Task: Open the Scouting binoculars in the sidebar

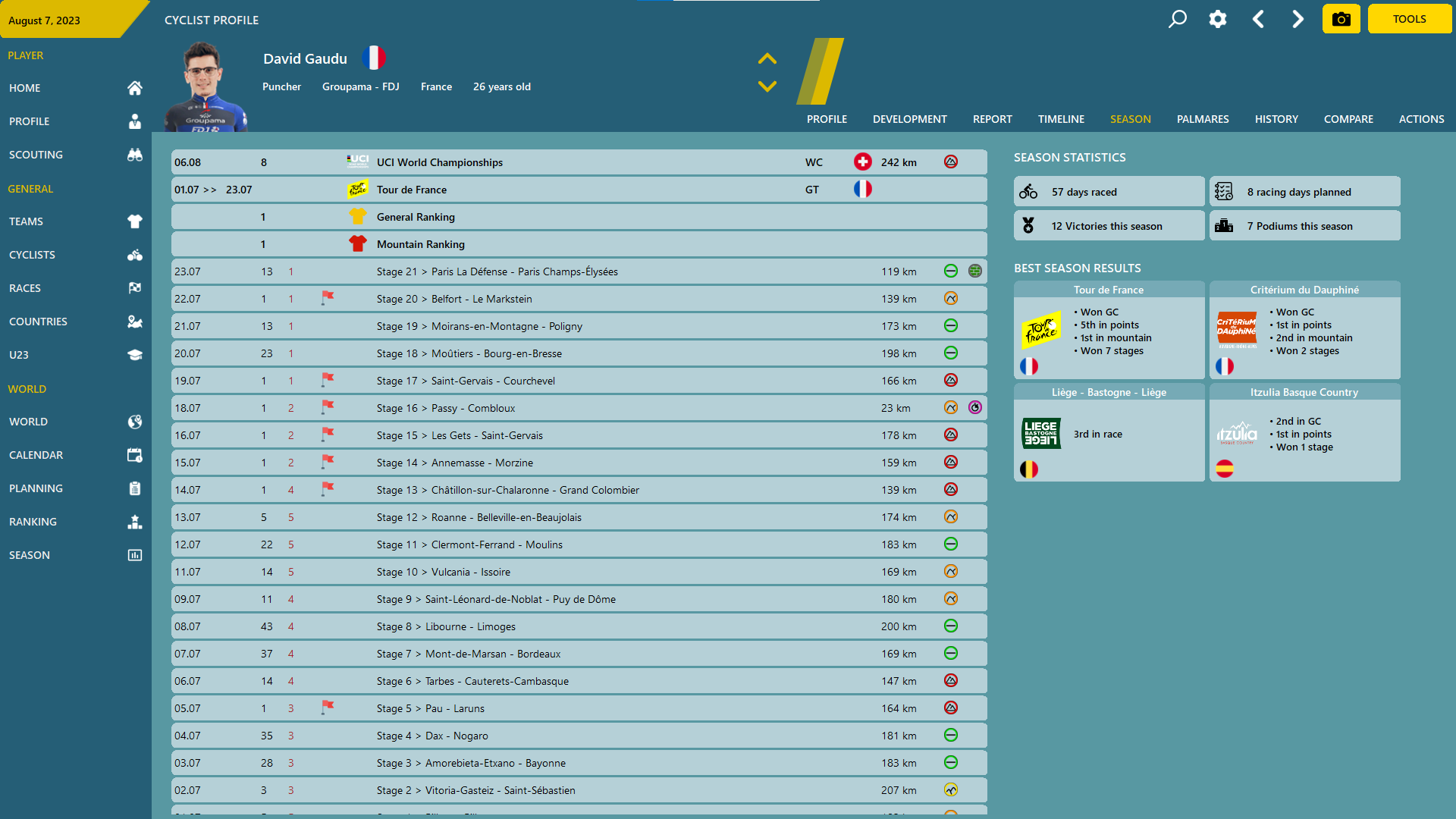Action: [x=135, y=155]
